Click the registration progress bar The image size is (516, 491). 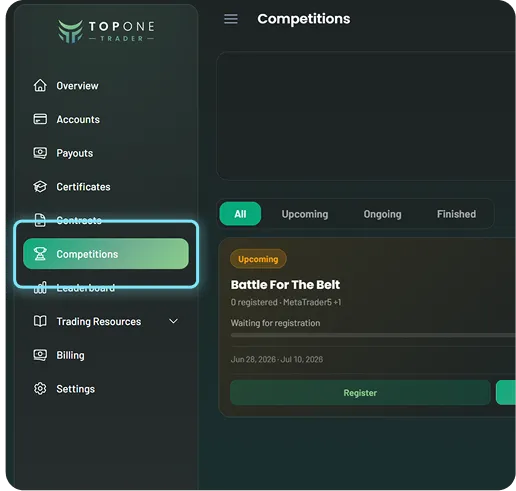373,335
